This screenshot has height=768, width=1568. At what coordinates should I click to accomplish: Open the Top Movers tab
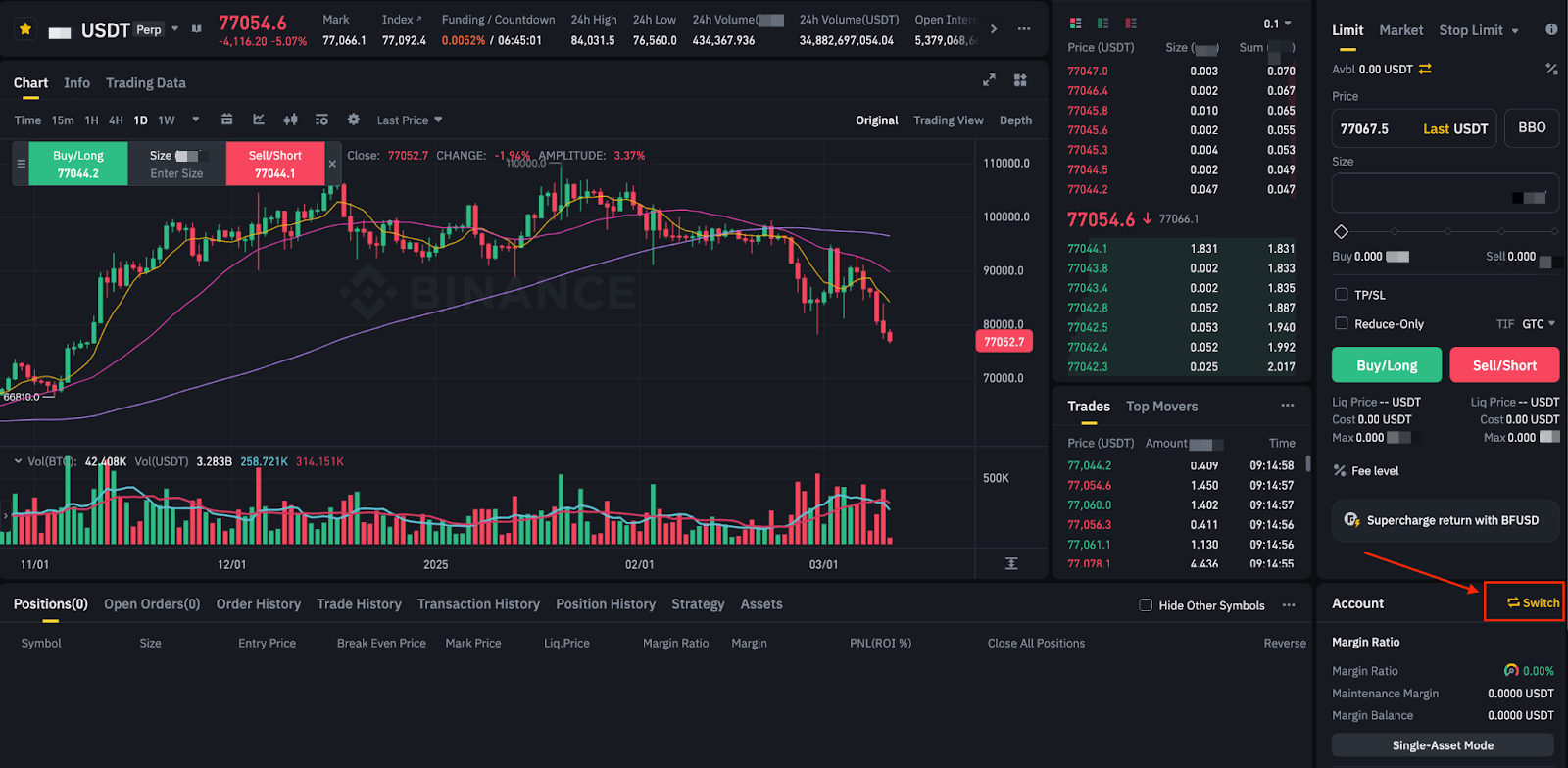pos(1161,407)
